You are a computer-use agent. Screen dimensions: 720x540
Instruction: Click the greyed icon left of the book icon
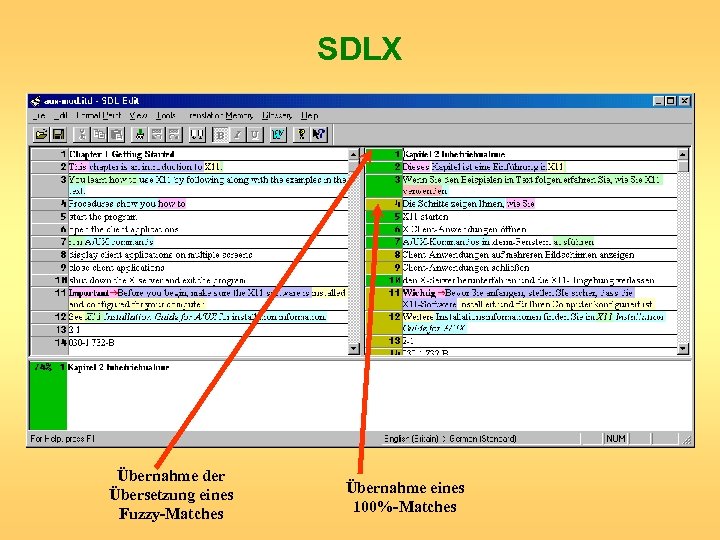[174, 134]
